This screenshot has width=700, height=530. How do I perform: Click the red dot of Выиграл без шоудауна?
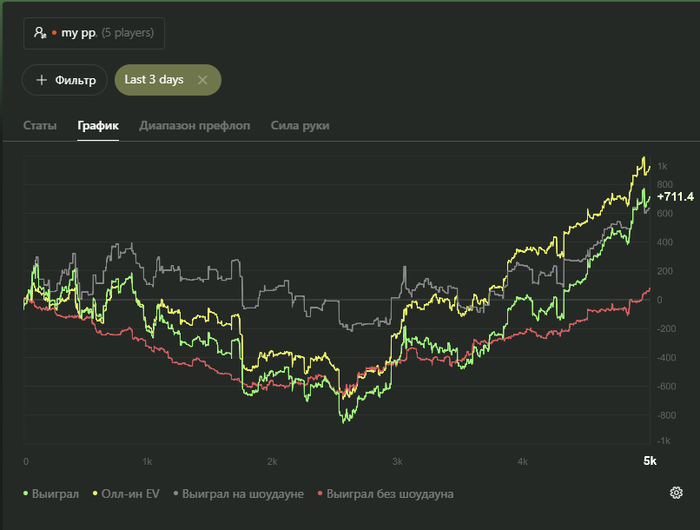(320, 494)
